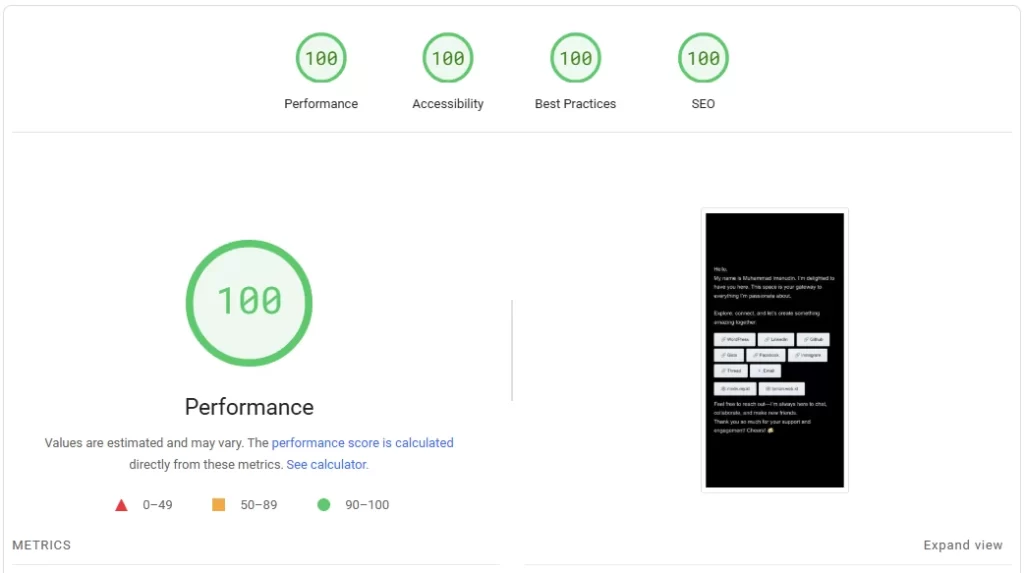
Task: Click the Performance score gauge at top
Action: pyautogui.click(x=321, y=58)
